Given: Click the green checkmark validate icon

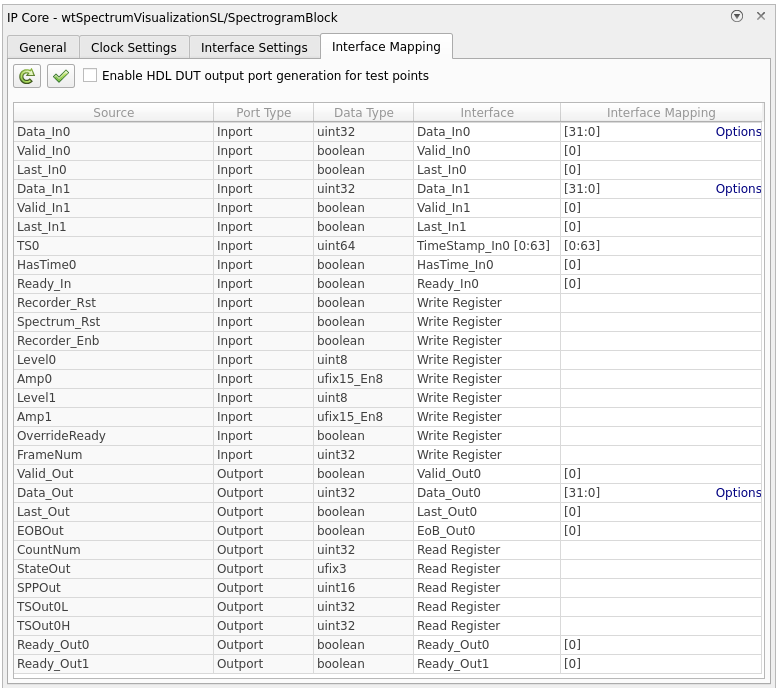Looking at the screenshot, I should [61, 76].
